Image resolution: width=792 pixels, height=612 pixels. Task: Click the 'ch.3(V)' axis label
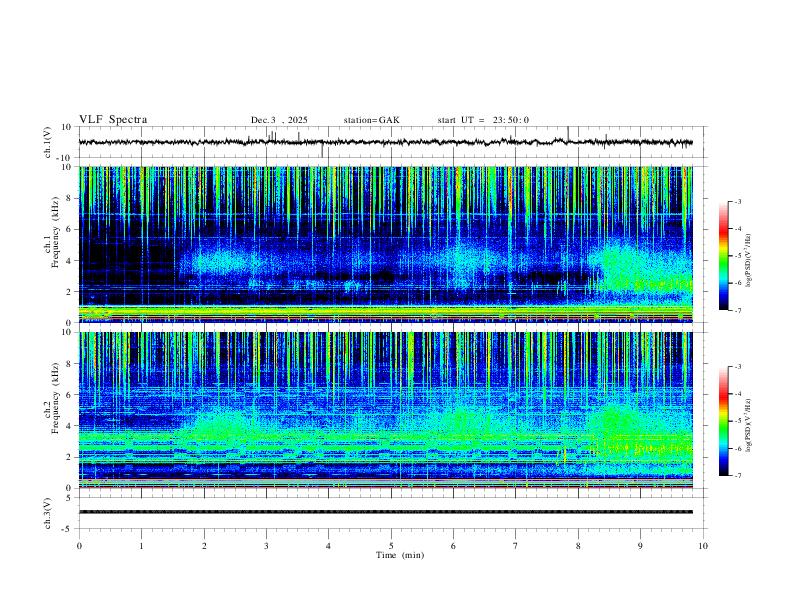tap(48, 514)
